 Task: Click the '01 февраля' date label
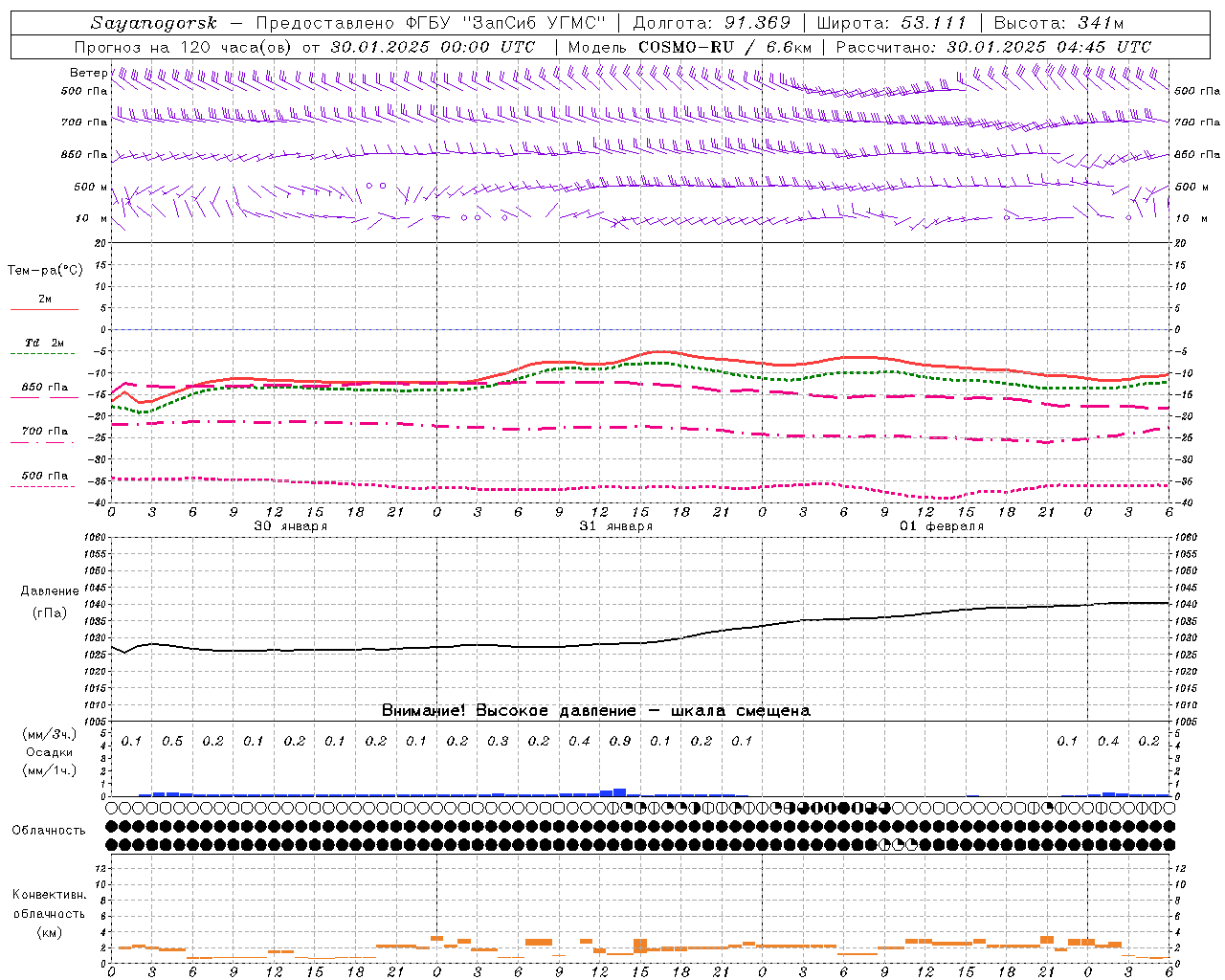(x=942, y=526)
